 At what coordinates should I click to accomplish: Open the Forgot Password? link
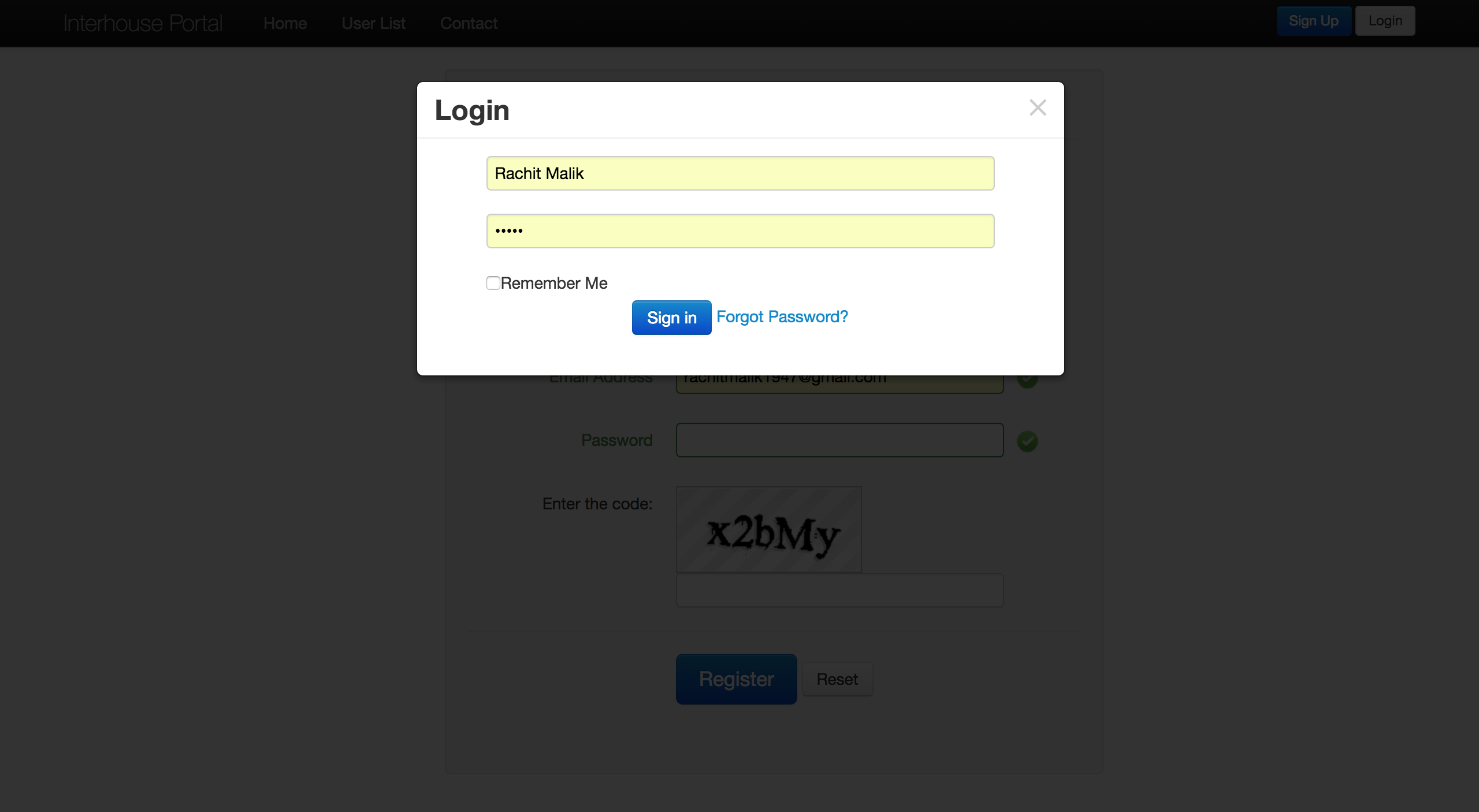[782, 317]
